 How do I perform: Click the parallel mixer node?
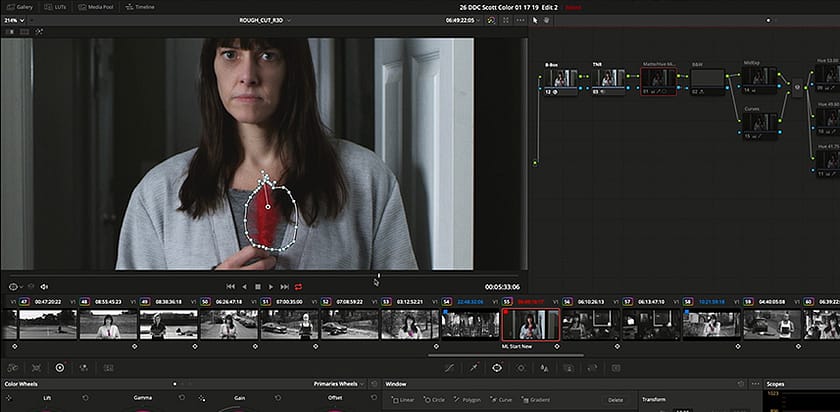[x=797, y=88]
